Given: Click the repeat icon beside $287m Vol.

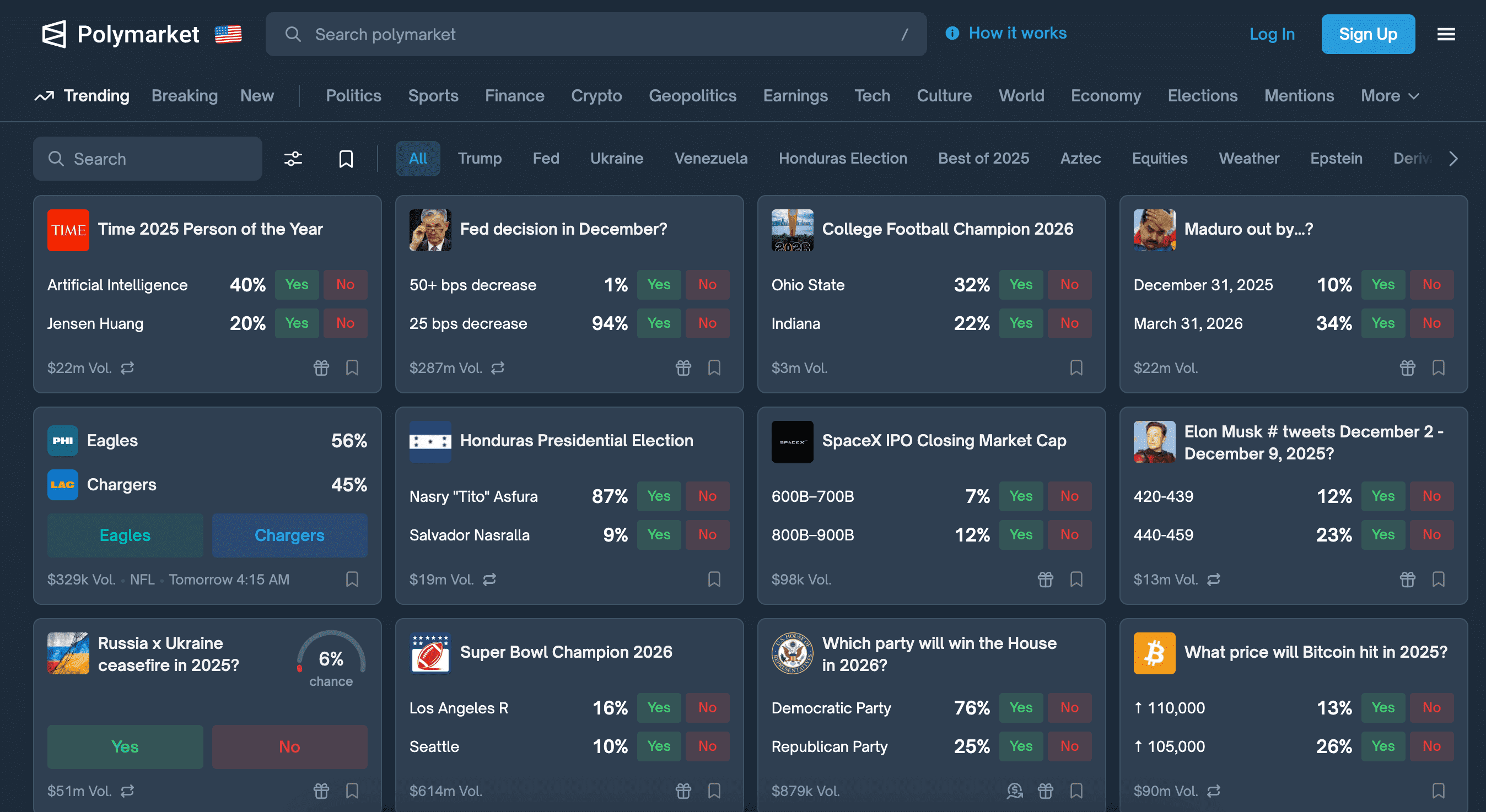Looking at the screenshot, I should pyautogui.click(x=497, y=368).
